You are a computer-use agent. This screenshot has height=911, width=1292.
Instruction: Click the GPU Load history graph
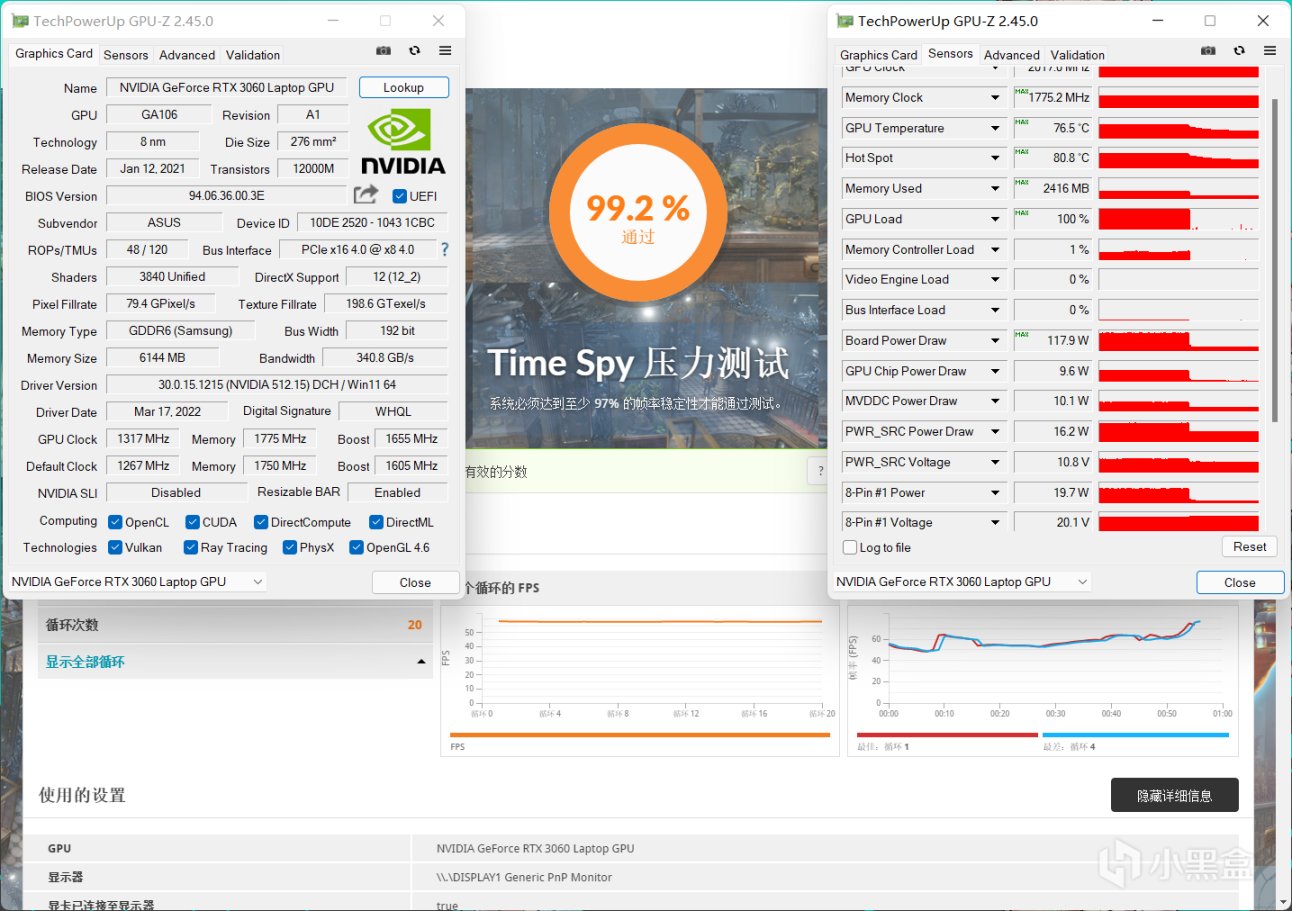(x=1178, y=219)
